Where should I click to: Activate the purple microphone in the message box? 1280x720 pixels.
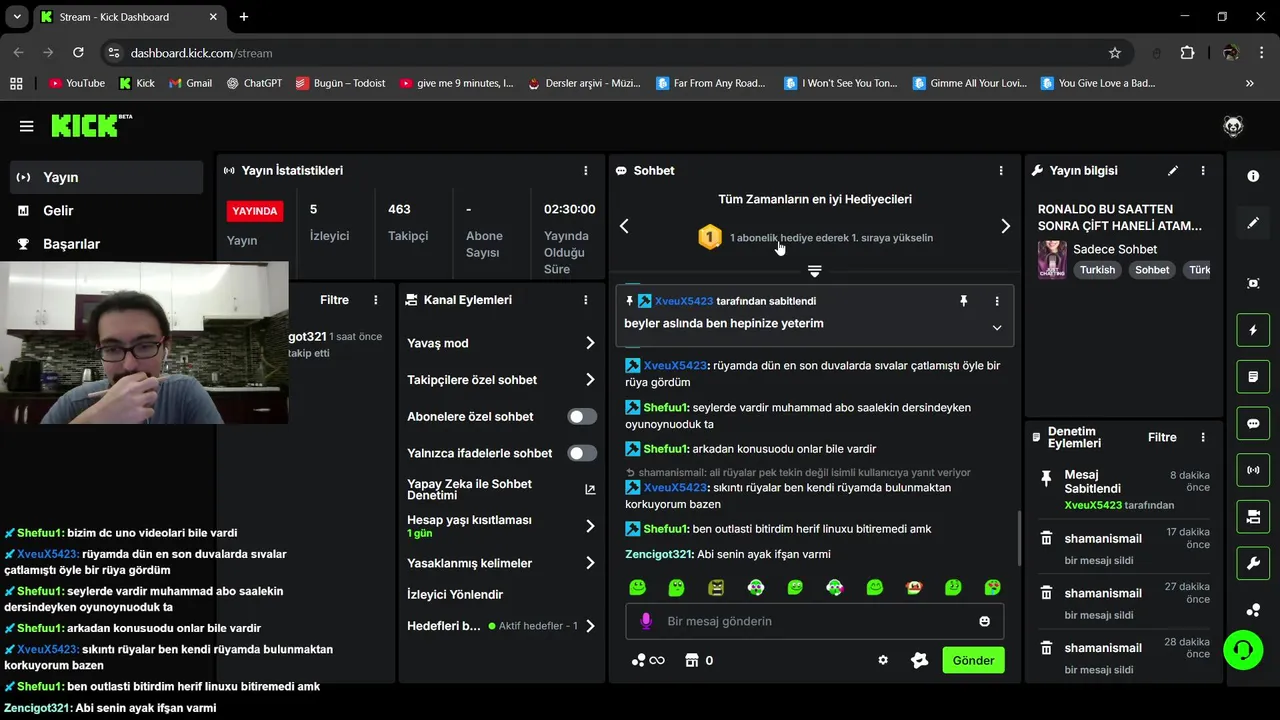(646, 621)
